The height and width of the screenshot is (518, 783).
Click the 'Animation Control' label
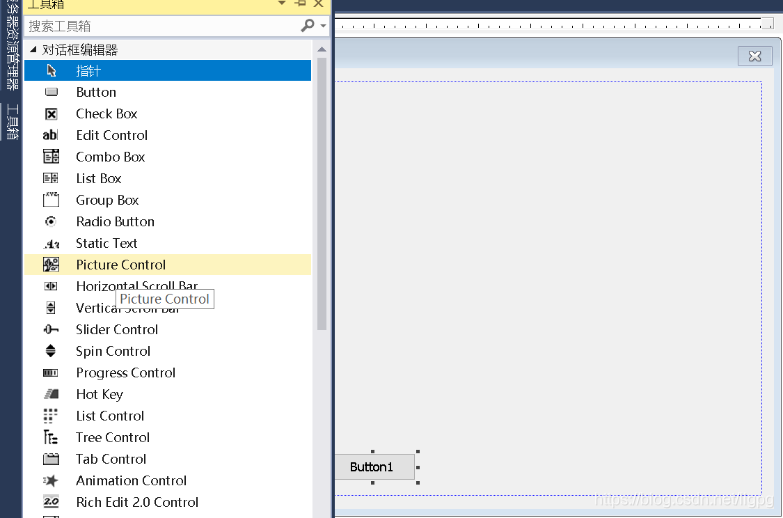tap(131, 480)
